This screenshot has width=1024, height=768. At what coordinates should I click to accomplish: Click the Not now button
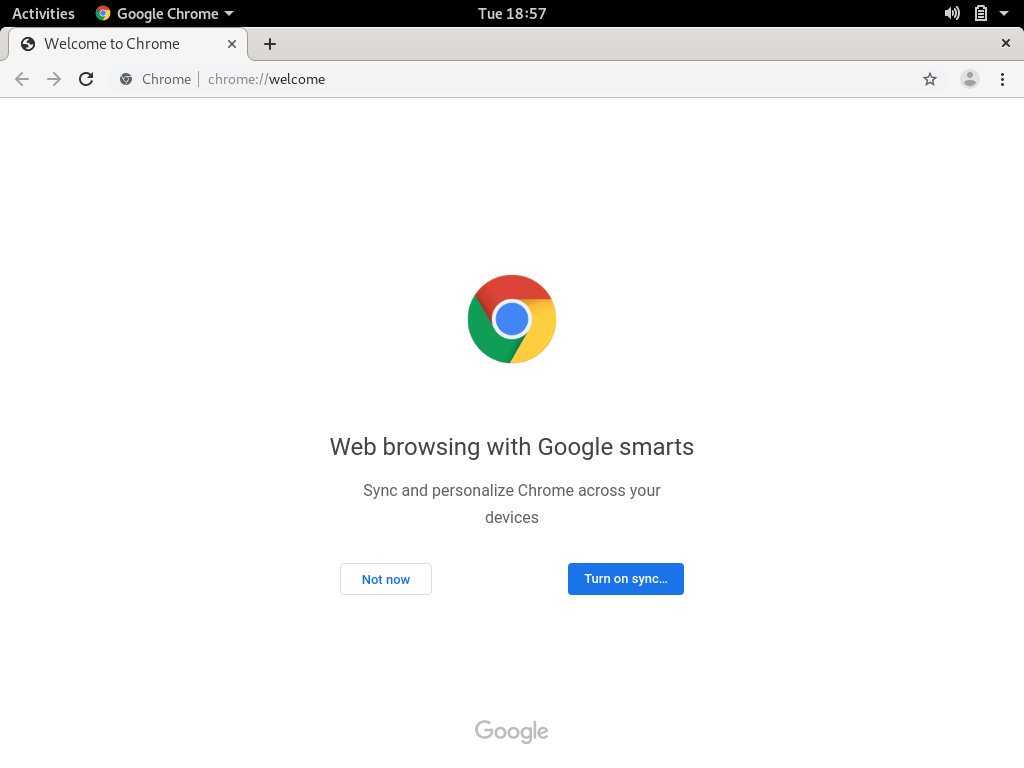[386, 579]
